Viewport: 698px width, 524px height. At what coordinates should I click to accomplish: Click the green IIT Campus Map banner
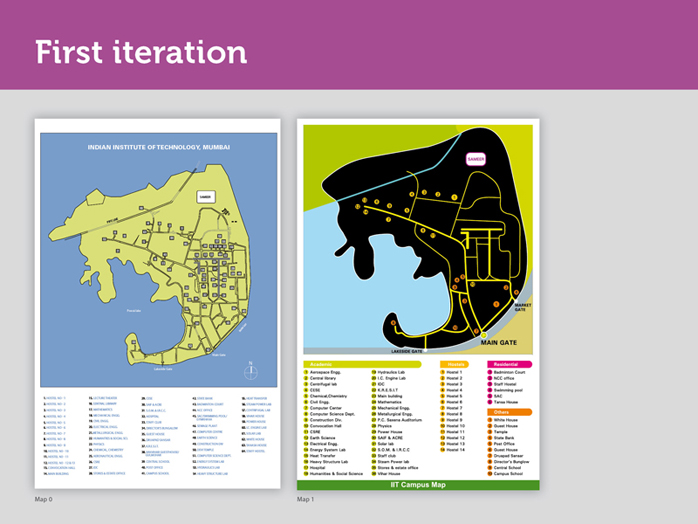(419, 485)
